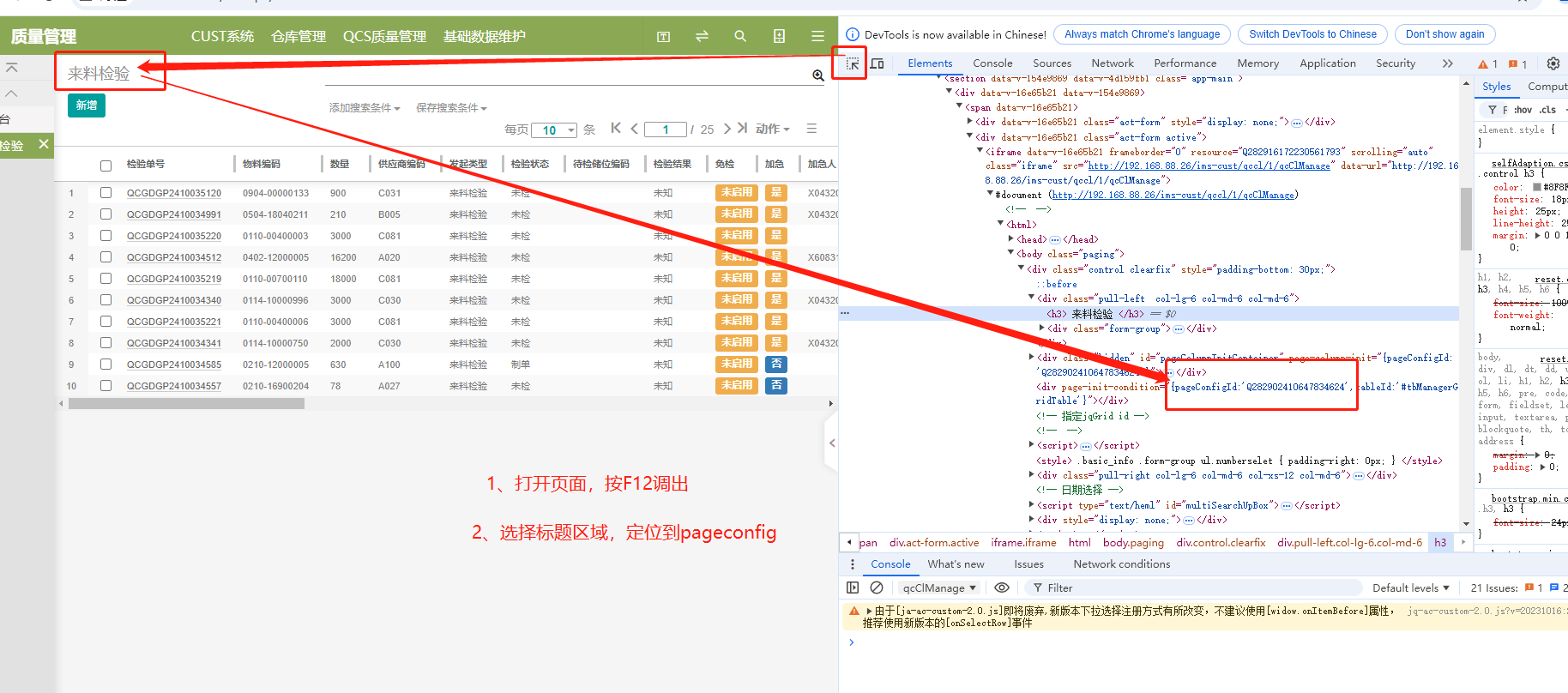Open the qcClManage context selector in console
Image resolution: width=1568 pixels, height=693 pixels.
[x=939, y=588]
